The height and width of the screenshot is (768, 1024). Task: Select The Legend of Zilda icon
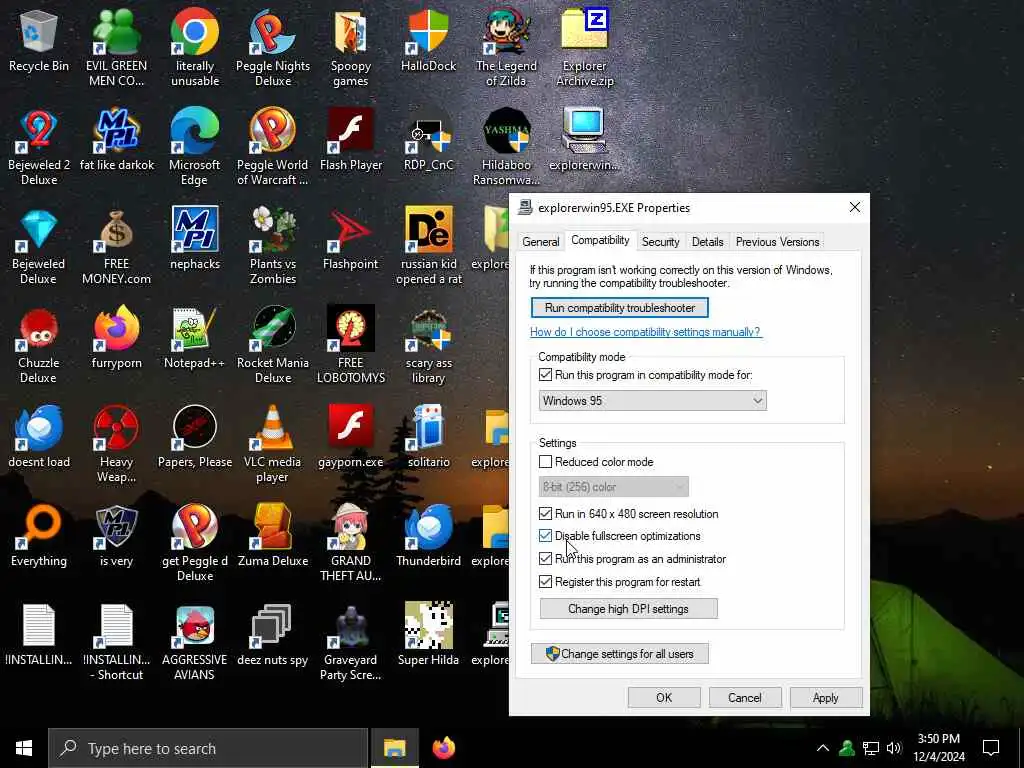[506, 48]
